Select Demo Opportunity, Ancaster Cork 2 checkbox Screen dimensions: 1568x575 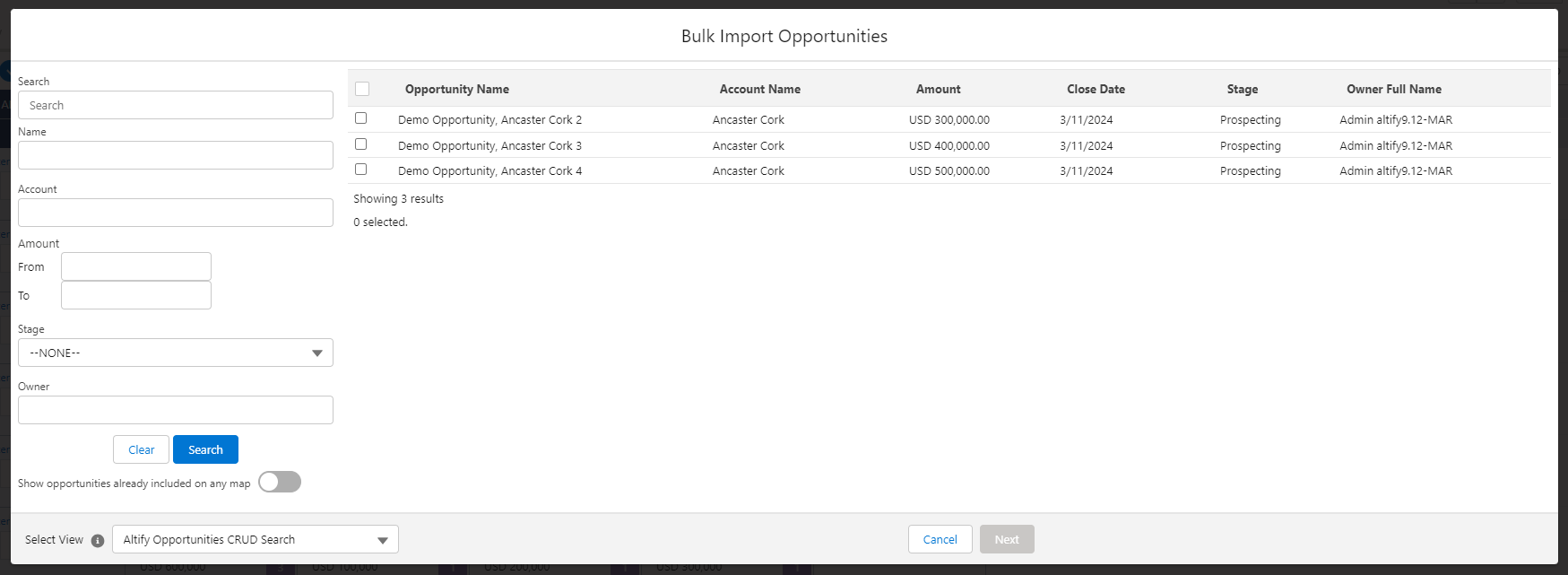[361, 118]
